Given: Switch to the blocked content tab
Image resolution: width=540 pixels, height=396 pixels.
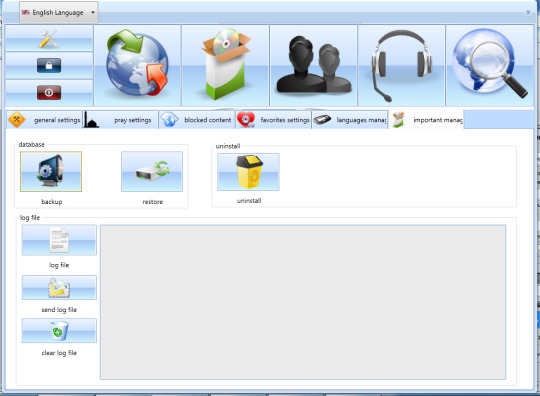Looking at the screenshot, I should pyautogui.click(x=197, y=120).
